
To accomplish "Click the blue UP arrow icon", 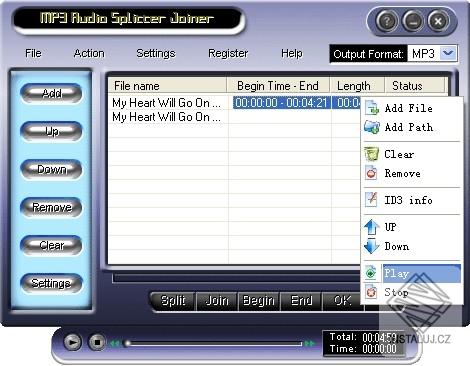I will click(x=371, y=227).
